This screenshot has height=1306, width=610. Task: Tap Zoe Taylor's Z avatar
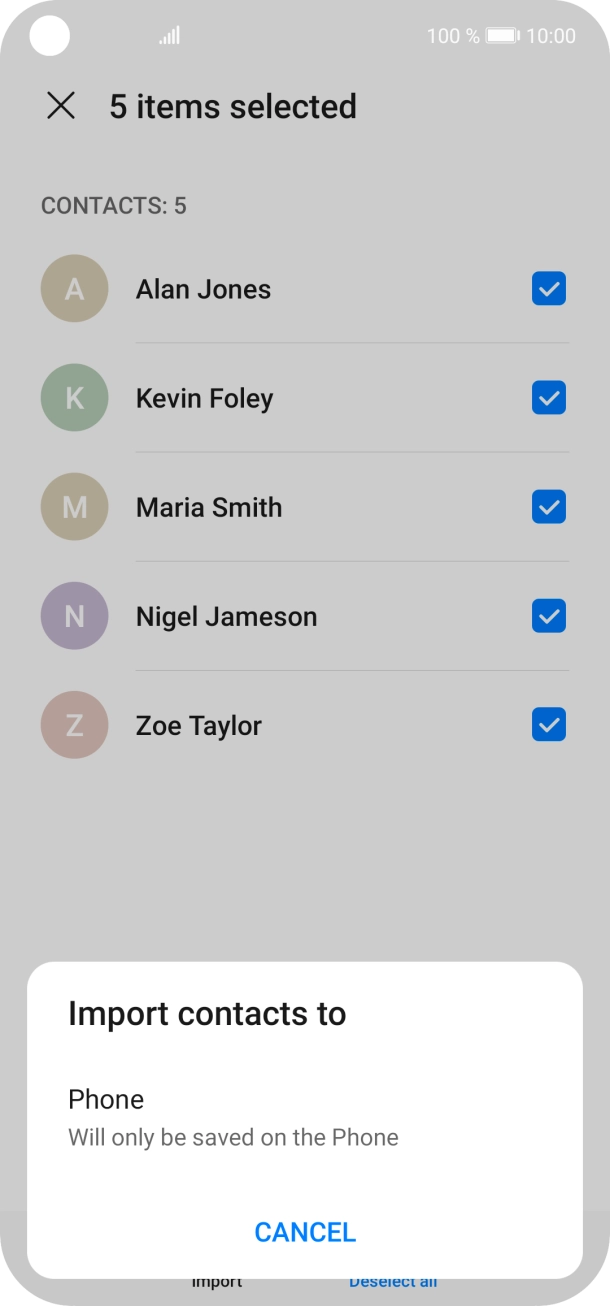pyautogui.click(x=74, y=725)
